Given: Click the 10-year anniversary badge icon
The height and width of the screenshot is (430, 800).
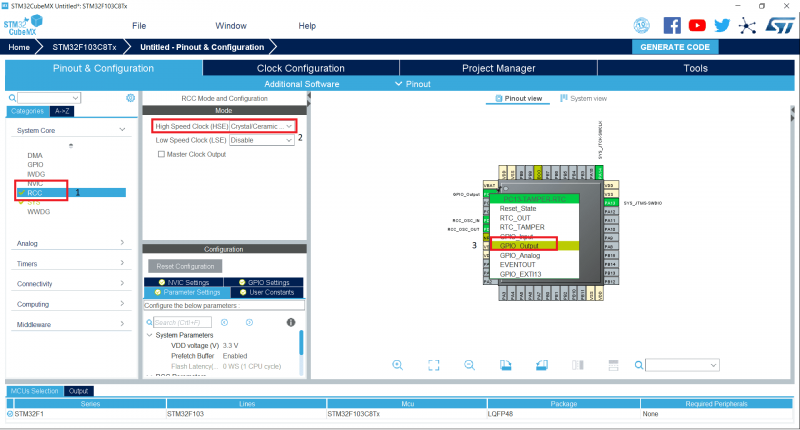Looking at the screenshot, I should tap(641, 25).
